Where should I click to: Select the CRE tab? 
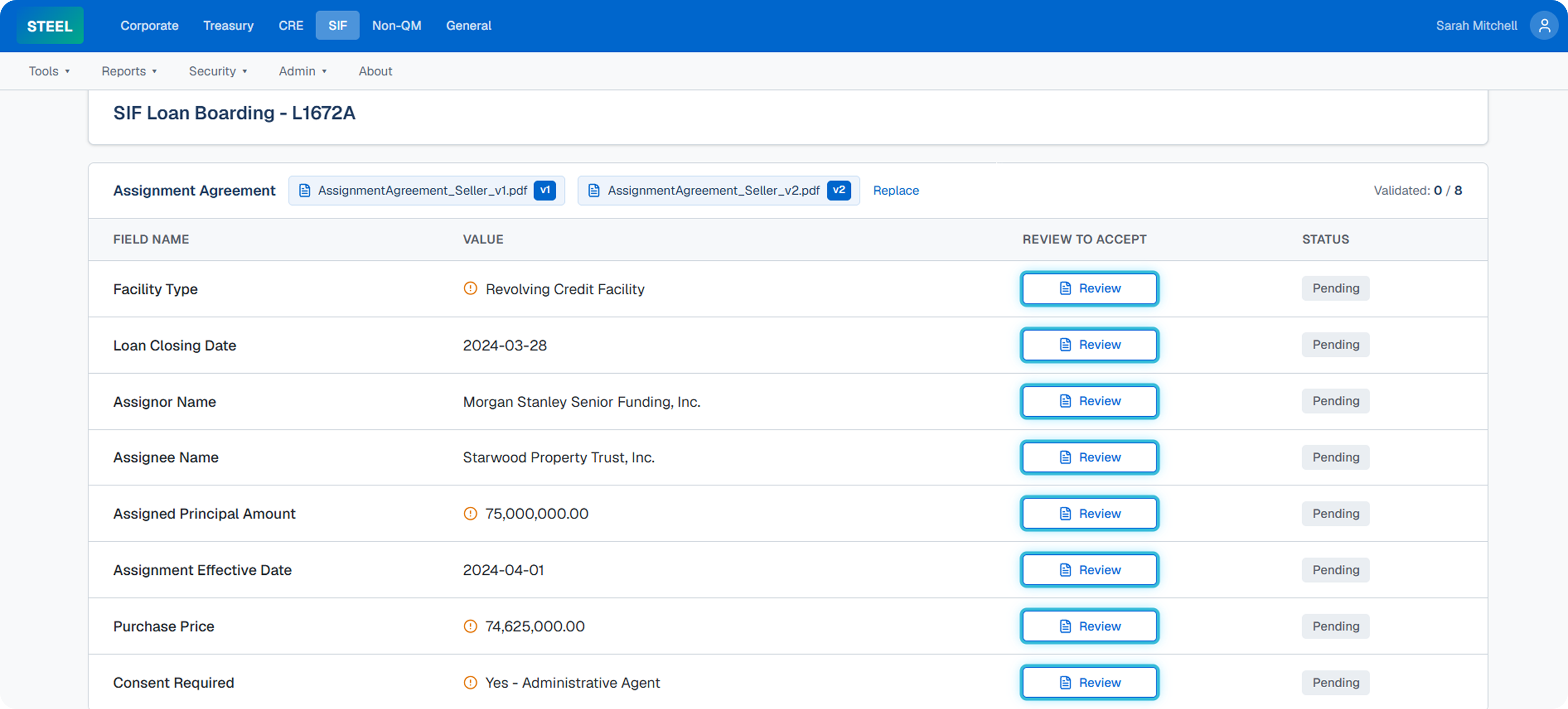(x=291, y=25)
